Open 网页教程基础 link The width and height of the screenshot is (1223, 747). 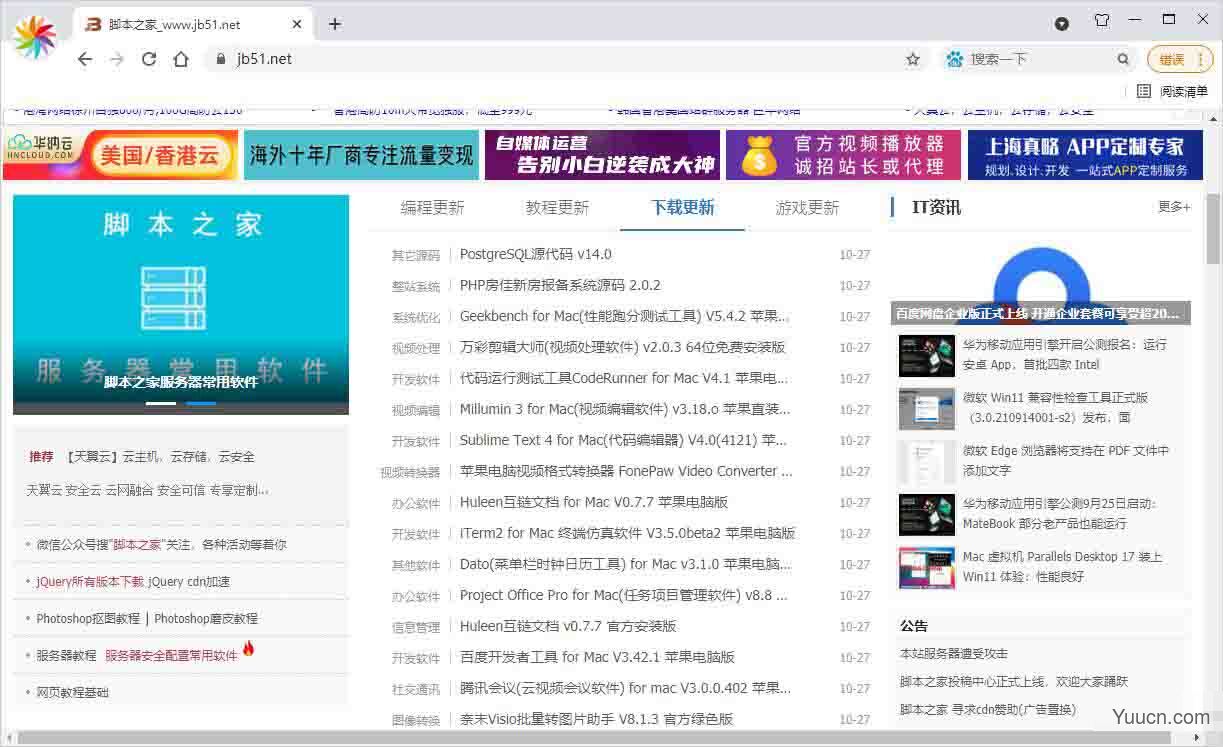point(72,692)
